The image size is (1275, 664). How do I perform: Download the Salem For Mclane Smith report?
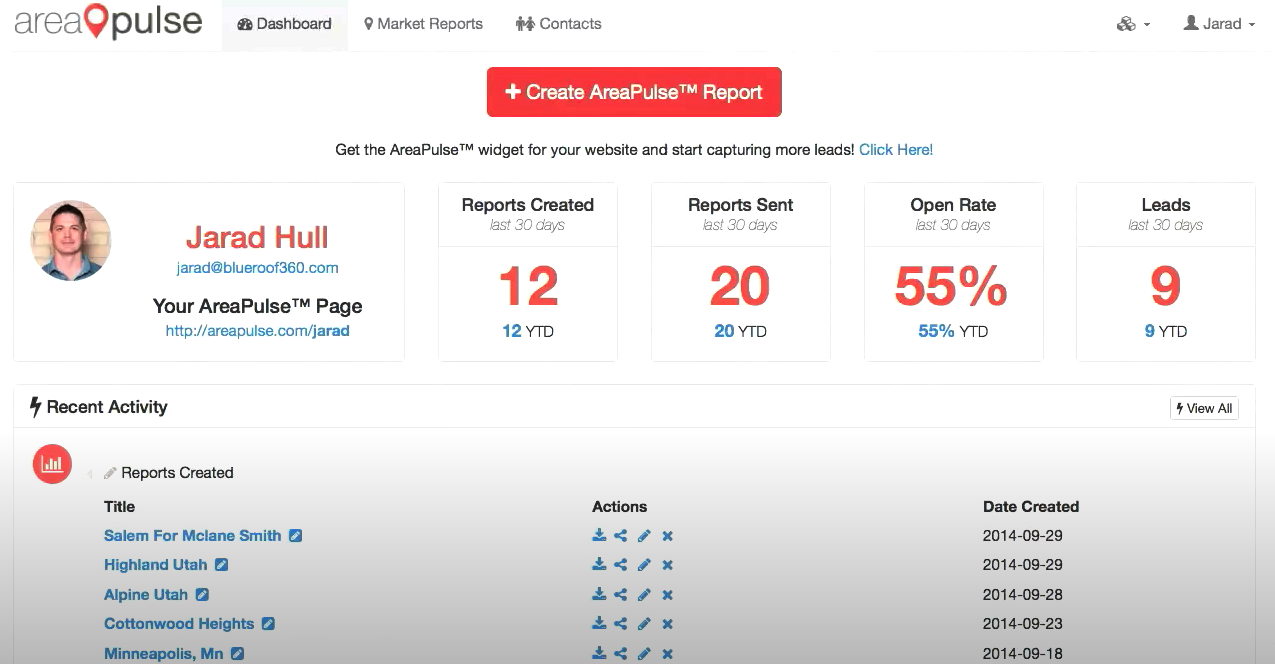pos(599,536)
